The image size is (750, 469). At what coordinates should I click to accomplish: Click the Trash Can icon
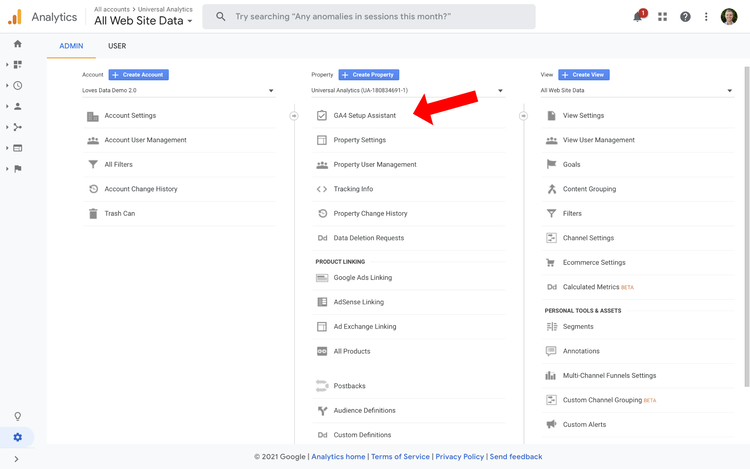click(93, 214)
